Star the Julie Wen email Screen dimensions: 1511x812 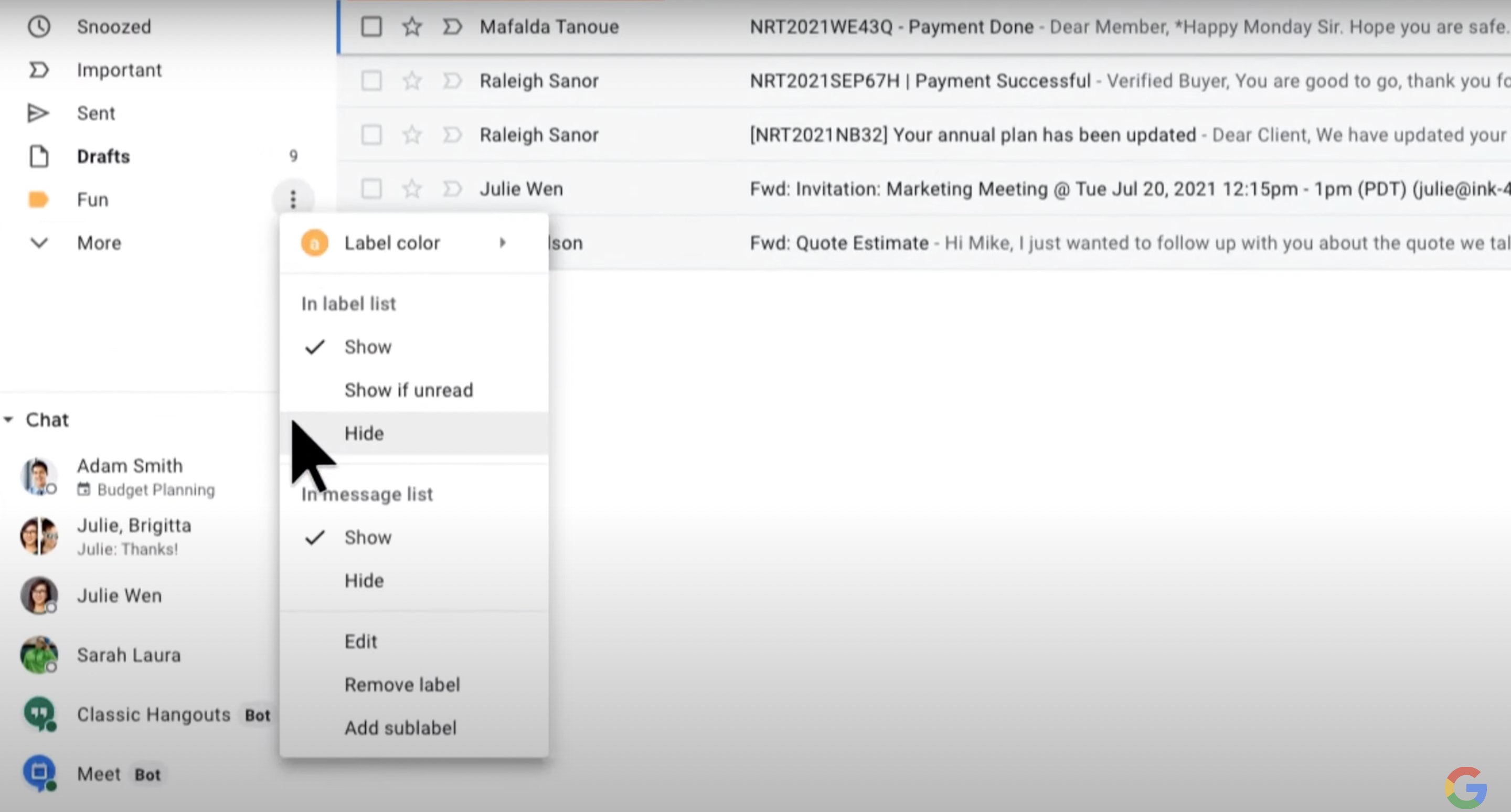pyautogui.click(x=412, y=189)
